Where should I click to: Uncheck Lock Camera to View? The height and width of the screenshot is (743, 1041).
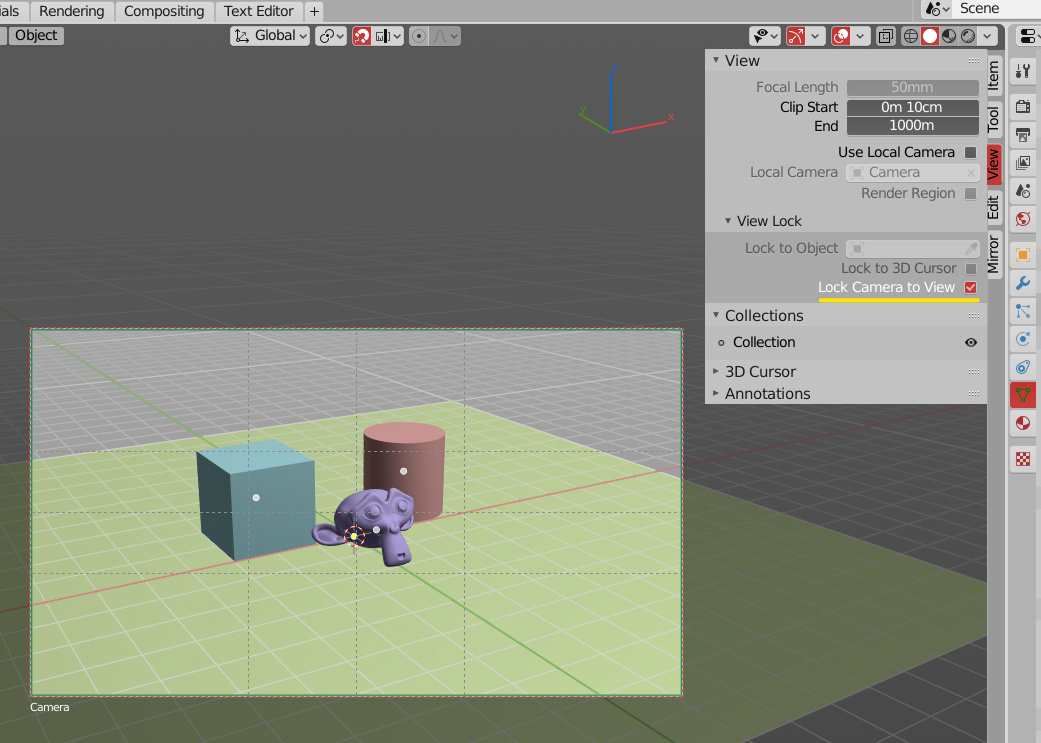click(971, 288)
